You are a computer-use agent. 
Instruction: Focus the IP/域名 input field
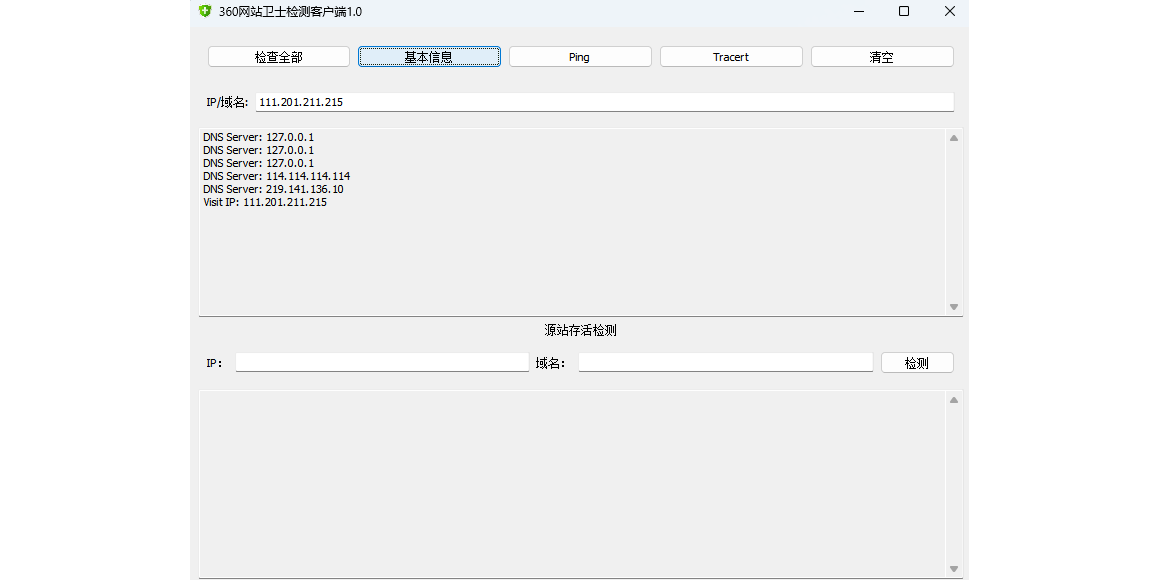click(604, 102)
